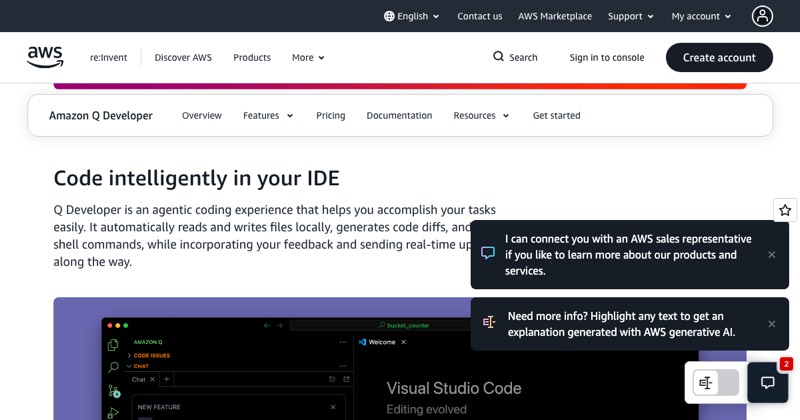Click the Create account button
Viewport: 800px width, 420px height.
point(719,57)
